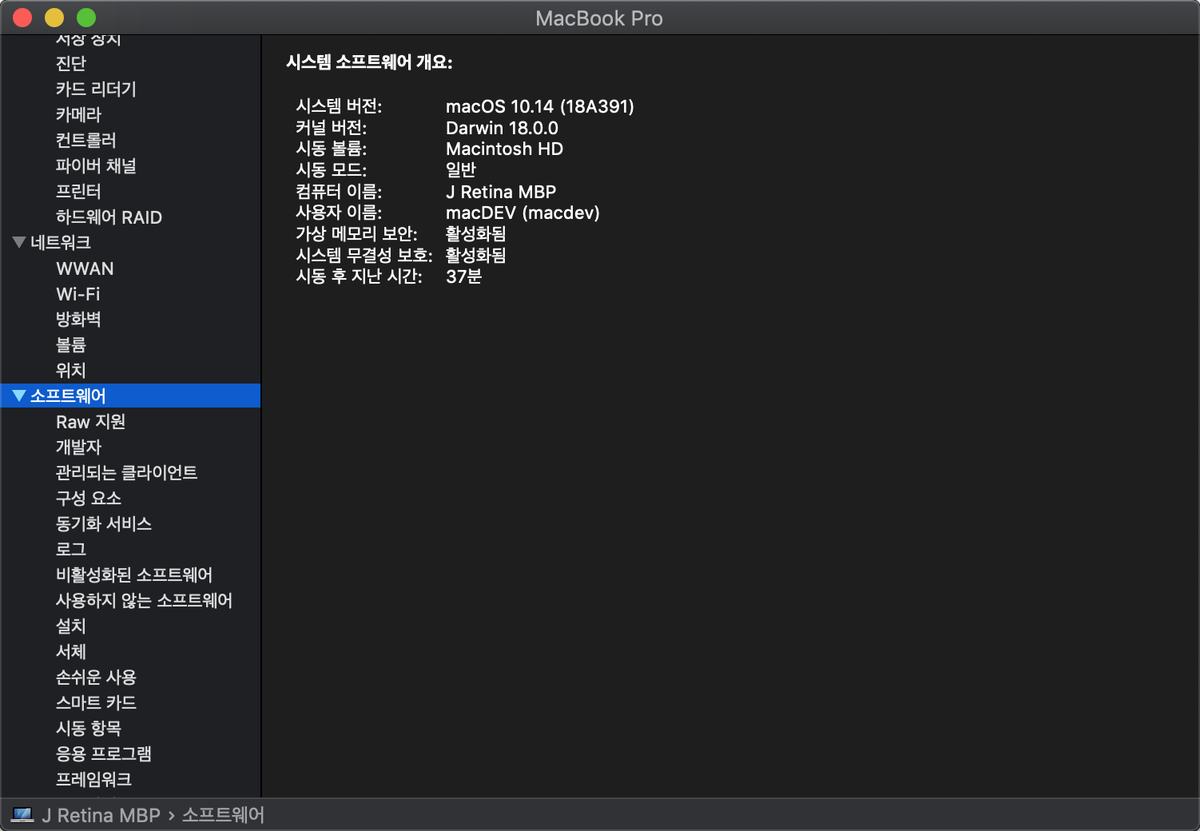Click the 시스템 버전 label
Screen dimensions: 1200x831
tap(339, 106)
